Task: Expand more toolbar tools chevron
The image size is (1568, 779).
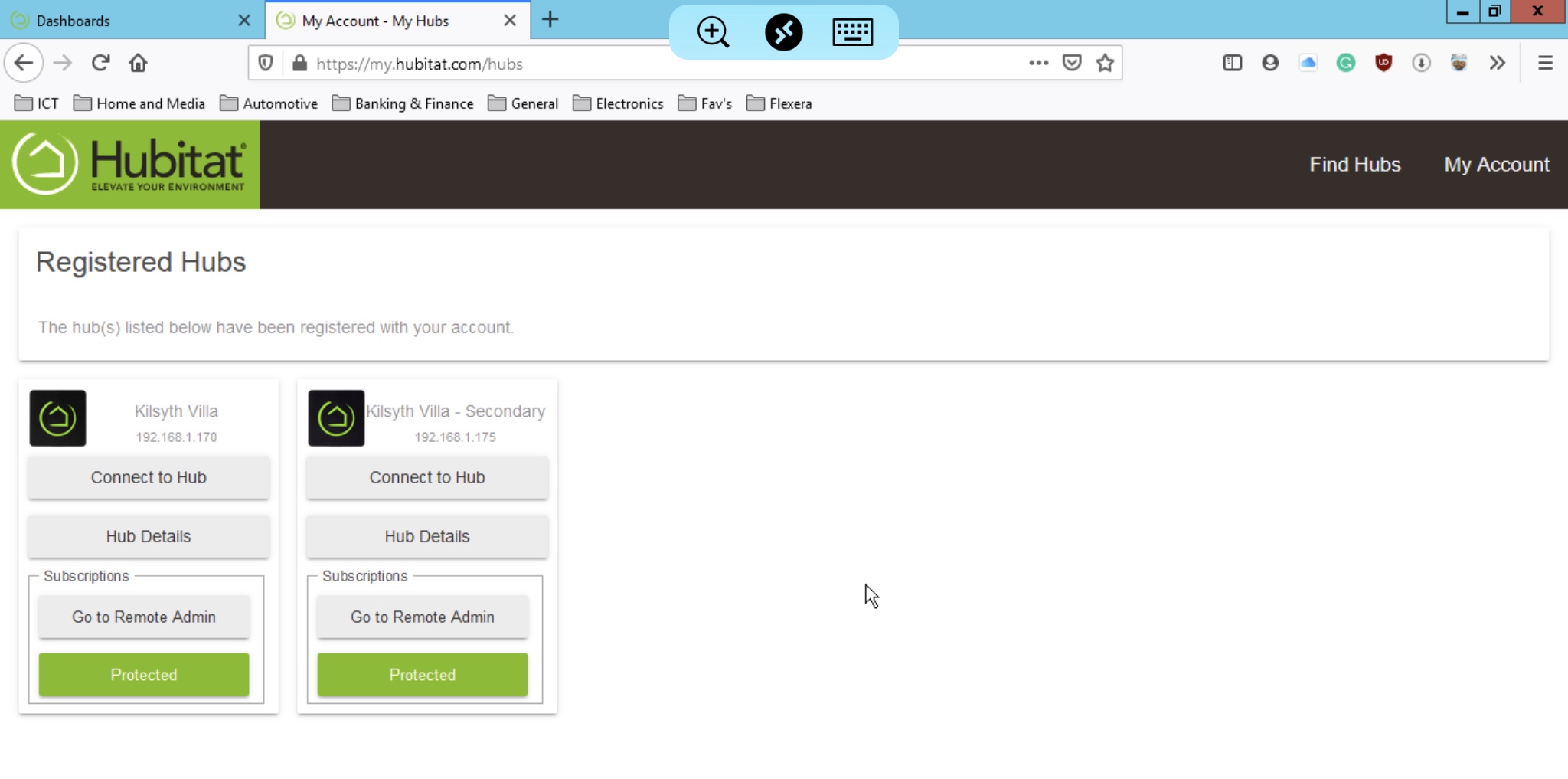Action: pyautogui.click(x=1498, y=63)
